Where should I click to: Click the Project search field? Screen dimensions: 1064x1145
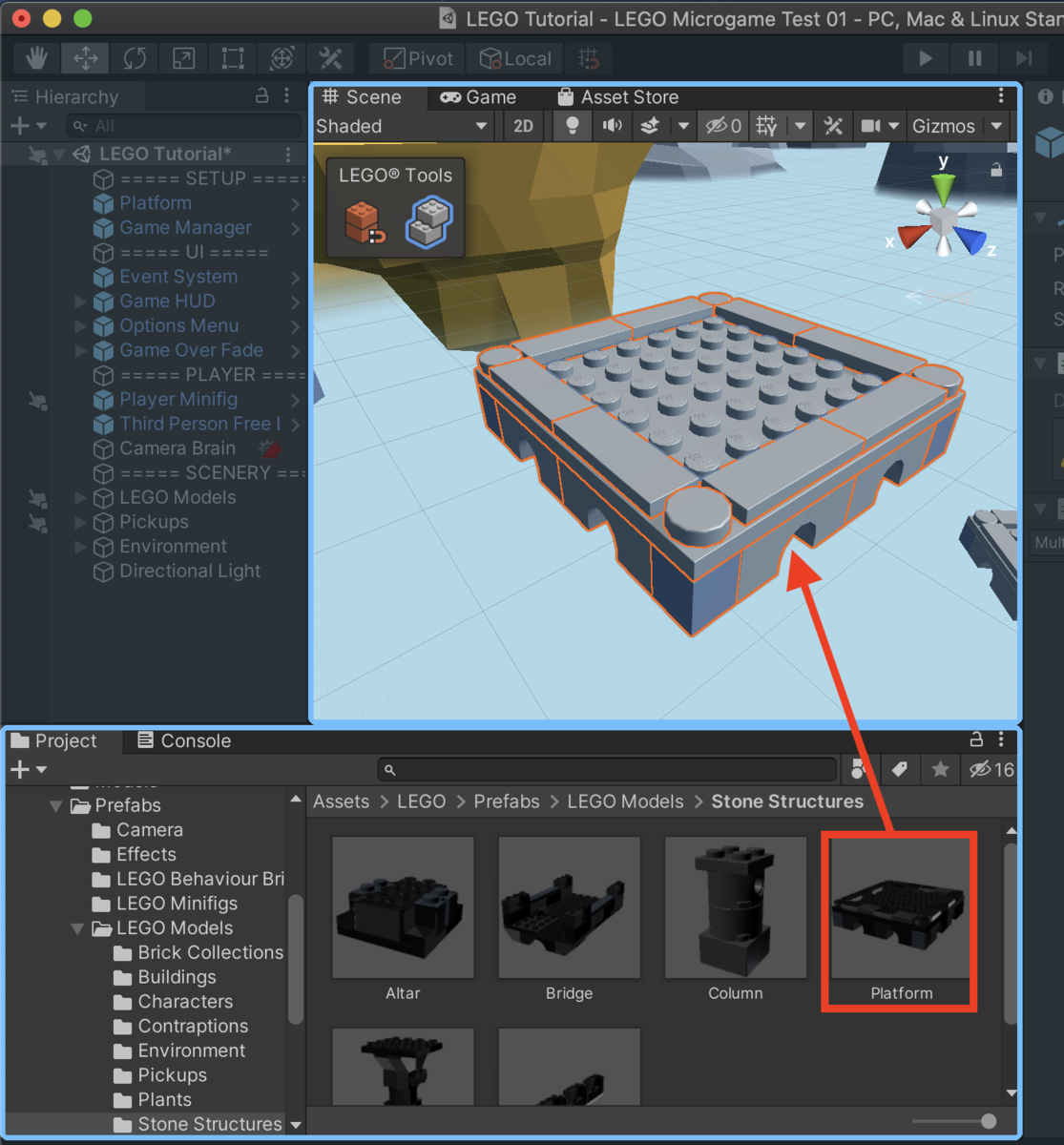pyautogui.click(x=608, y=769)
